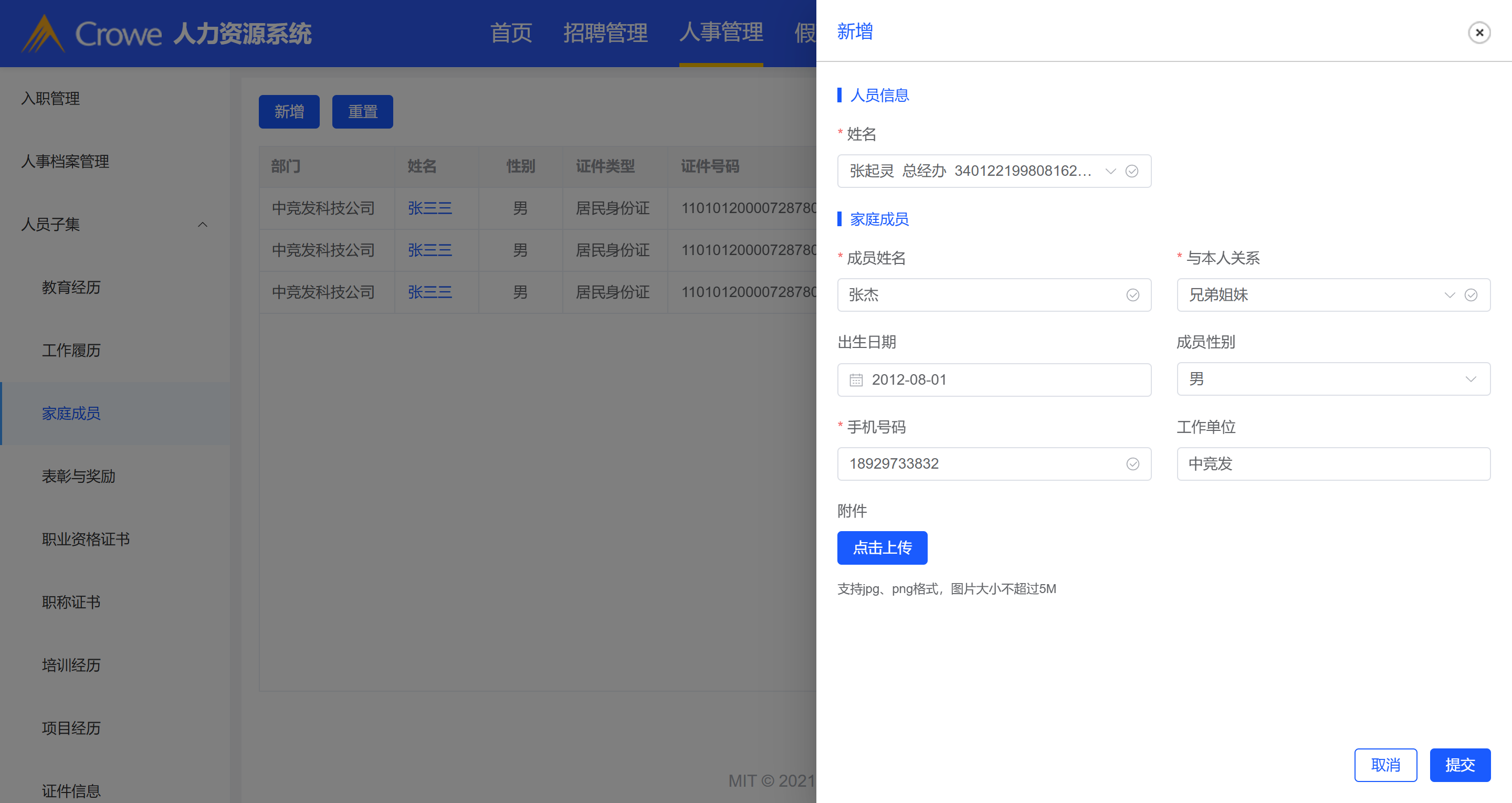1512x803 pixels.
Task: Click check-circle icon in 手机号码 field
Action: [1132, 464]
